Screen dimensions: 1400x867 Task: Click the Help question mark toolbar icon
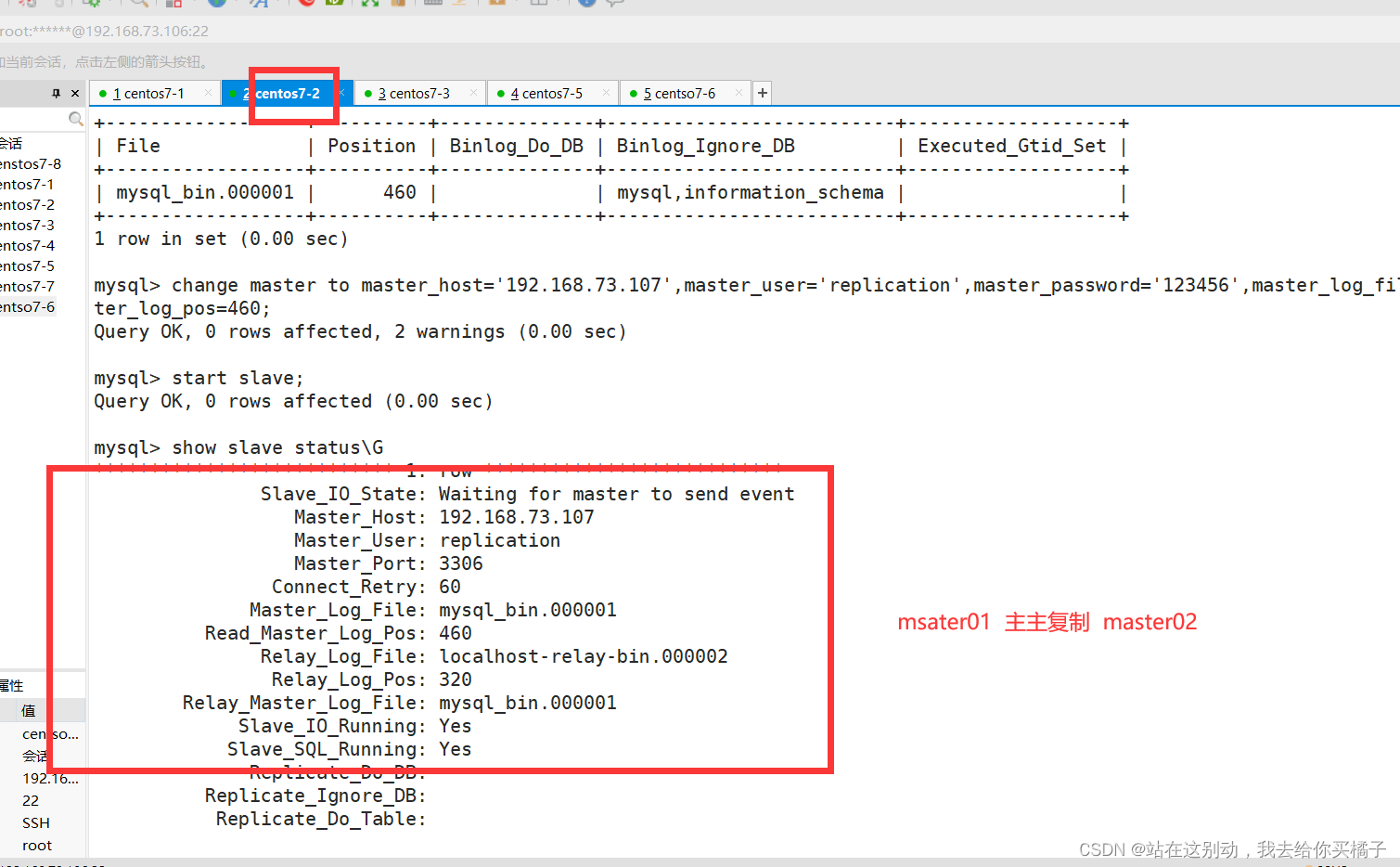[x=585, y=4]
